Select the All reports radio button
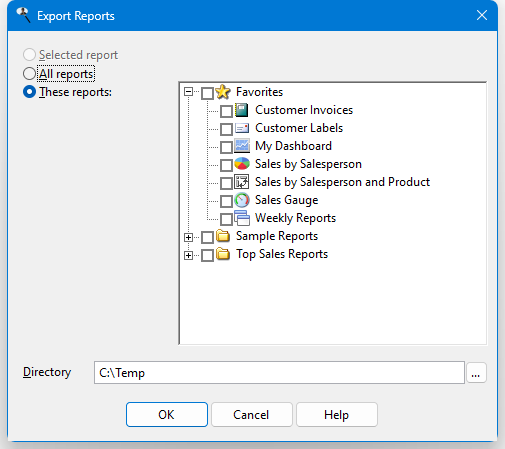The image size is (505, 449). tap(29, 74)
